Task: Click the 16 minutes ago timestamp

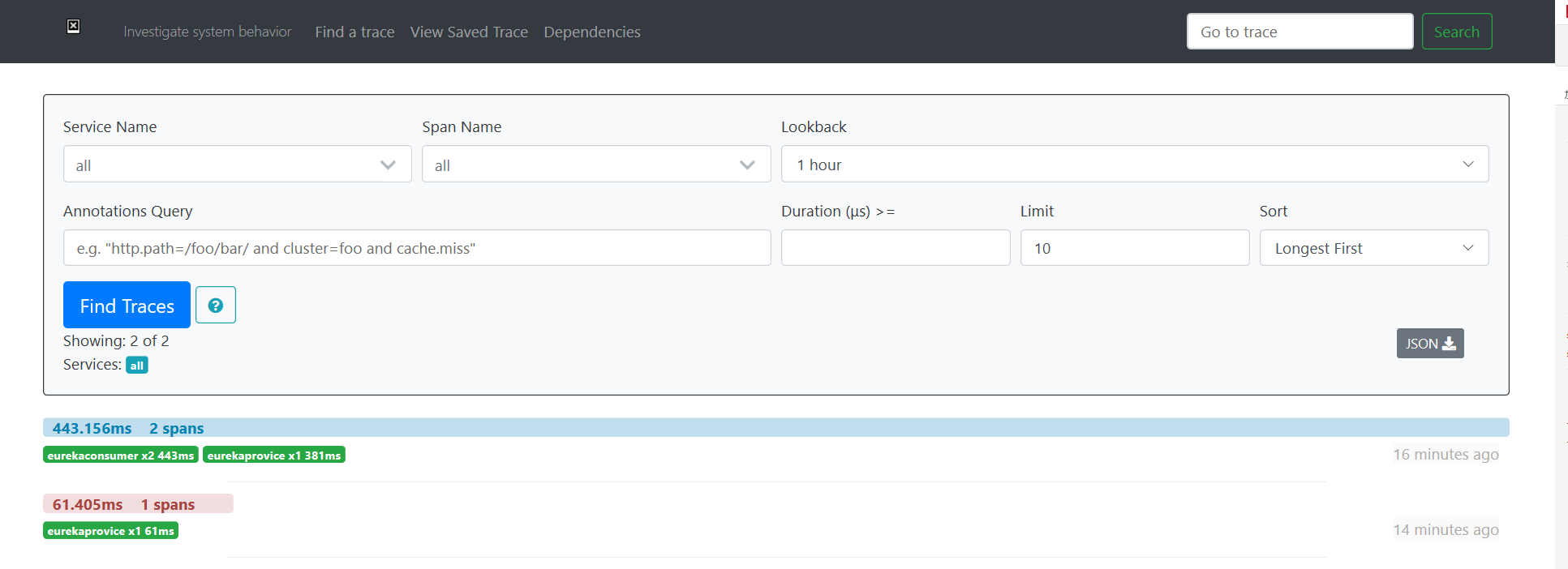Action: [x=1446, y=455]
